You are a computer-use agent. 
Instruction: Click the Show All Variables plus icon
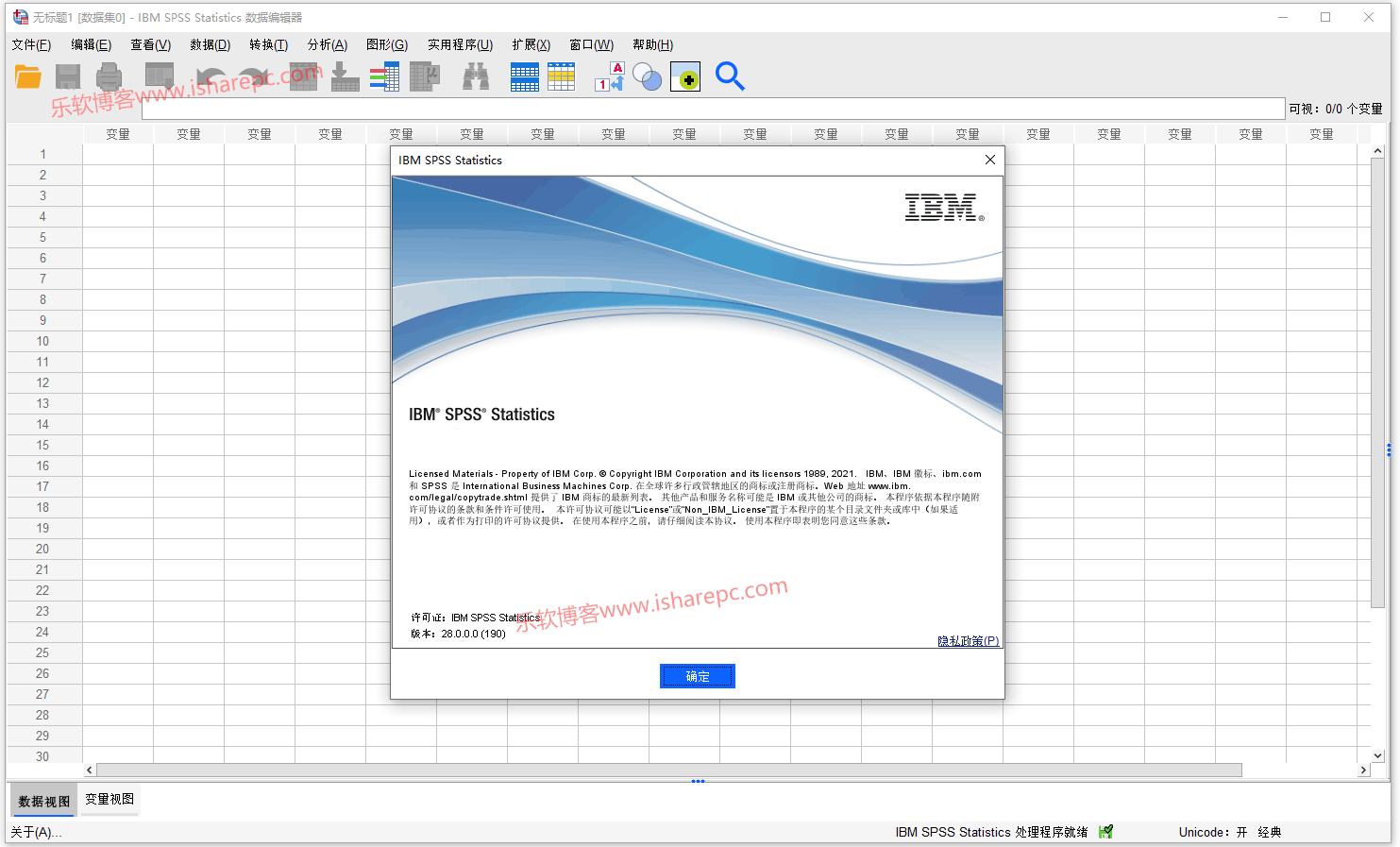685,77
